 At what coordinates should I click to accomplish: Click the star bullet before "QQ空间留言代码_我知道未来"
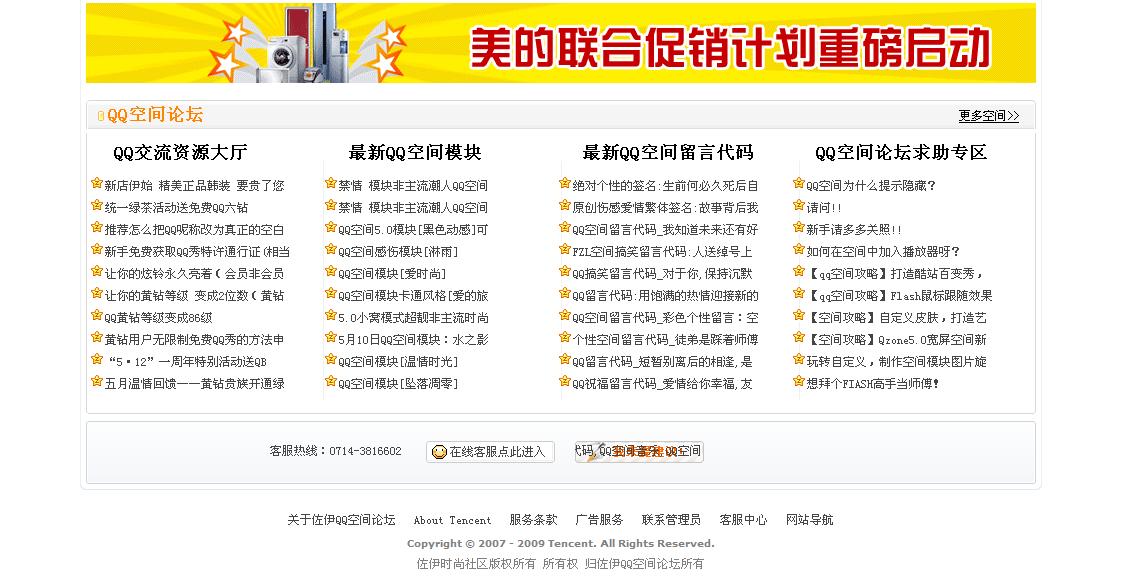click(x=564, y=228)
